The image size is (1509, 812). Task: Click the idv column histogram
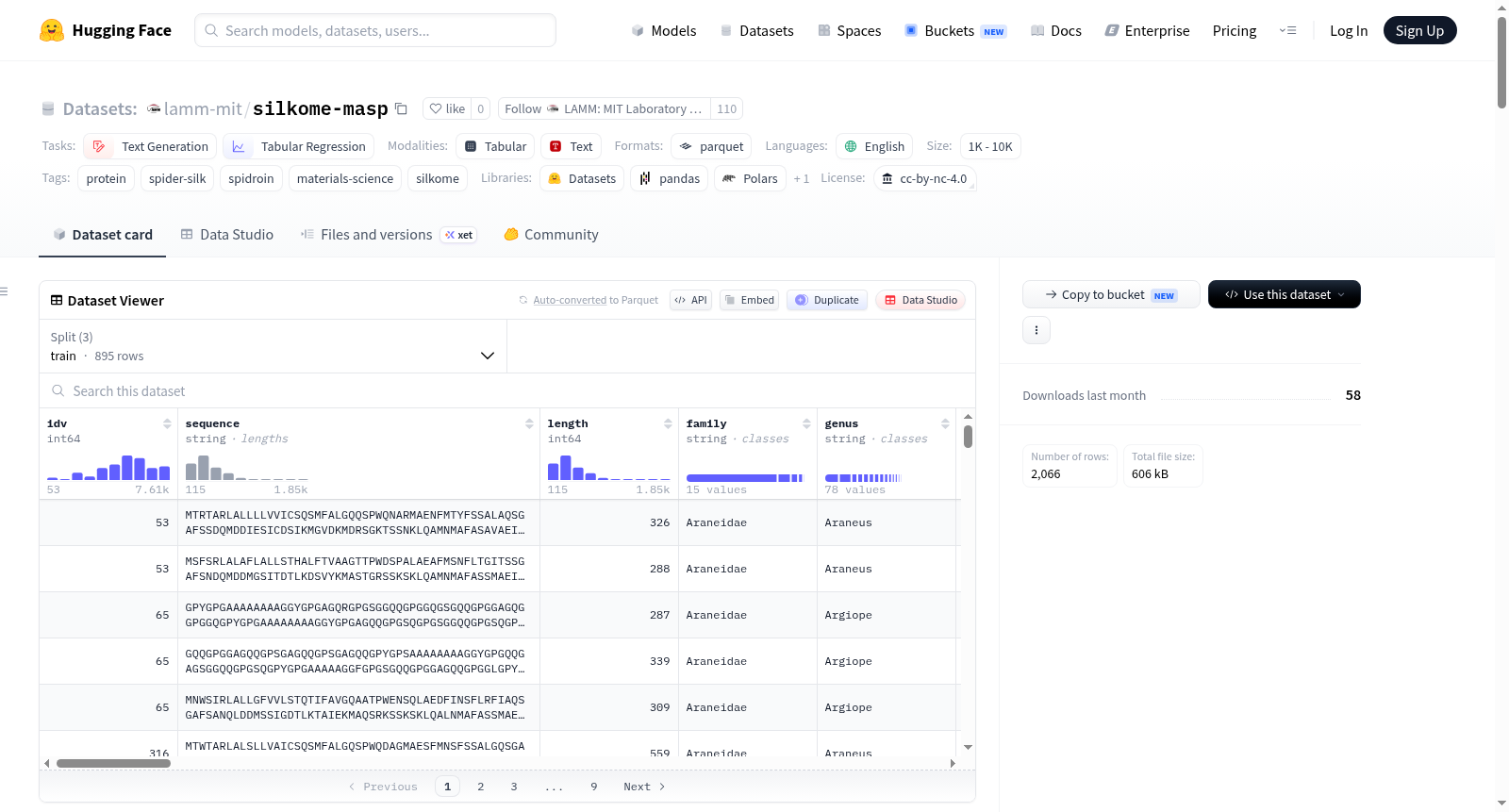click(108, 468)
